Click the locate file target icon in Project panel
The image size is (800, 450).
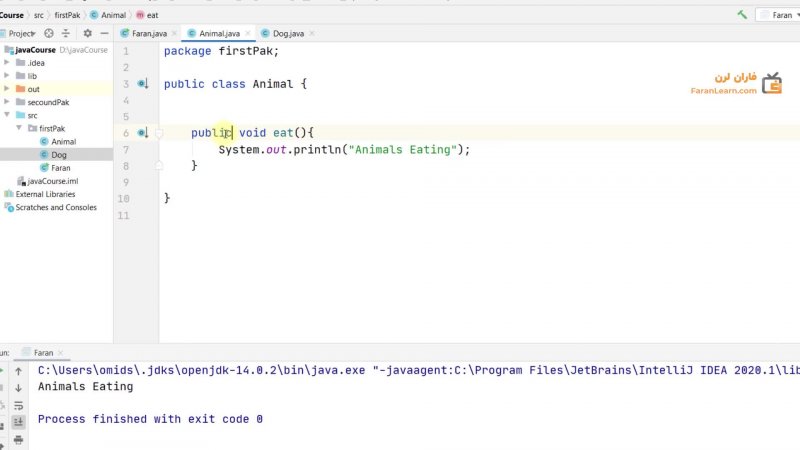point(49,33)
